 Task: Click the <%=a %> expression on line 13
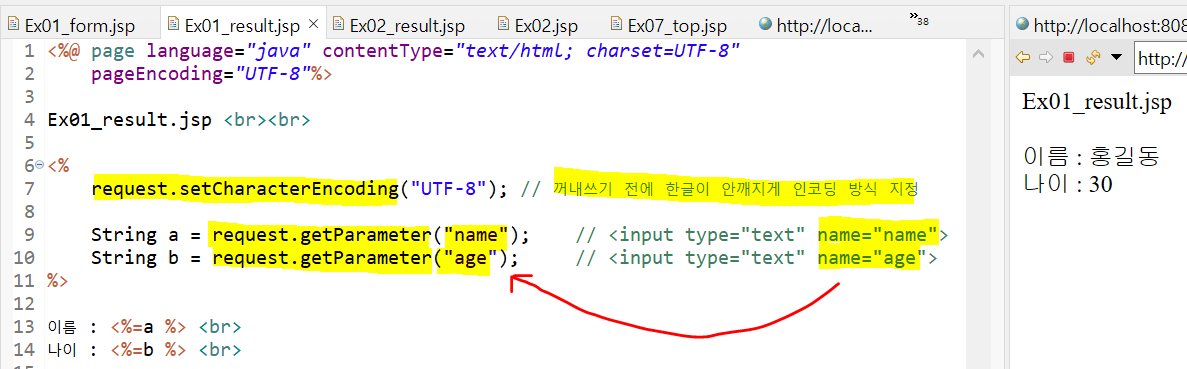point(148,327)
